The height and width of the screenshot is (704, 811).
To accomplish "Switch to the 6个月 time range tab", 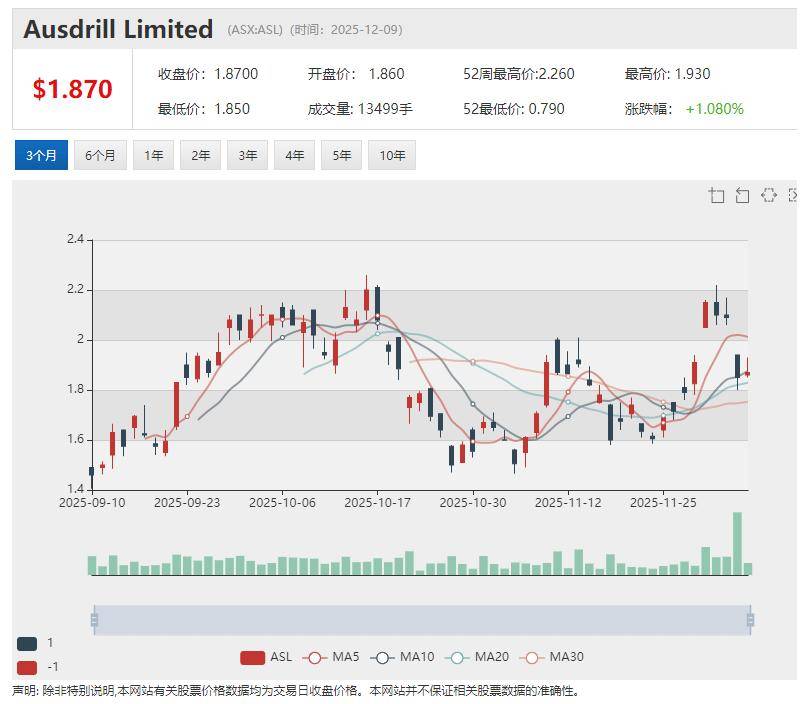I will 100,155.
